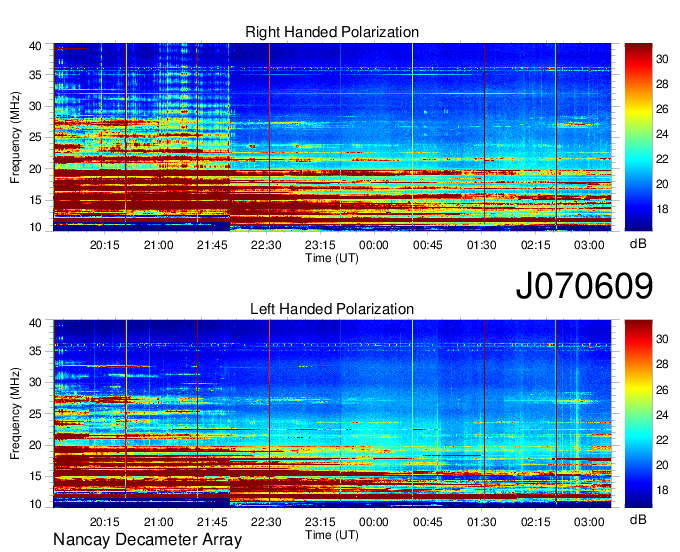Click "23:15" time tick on Left Handed plot
The width and height of the screenshot is (680, 552).
(x=320, y=522)
